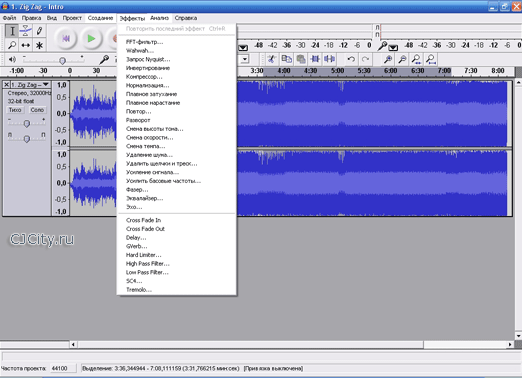Choose Плавное затухание effect
The width and height of the screenshot is (522, 378).
point(177,94)
